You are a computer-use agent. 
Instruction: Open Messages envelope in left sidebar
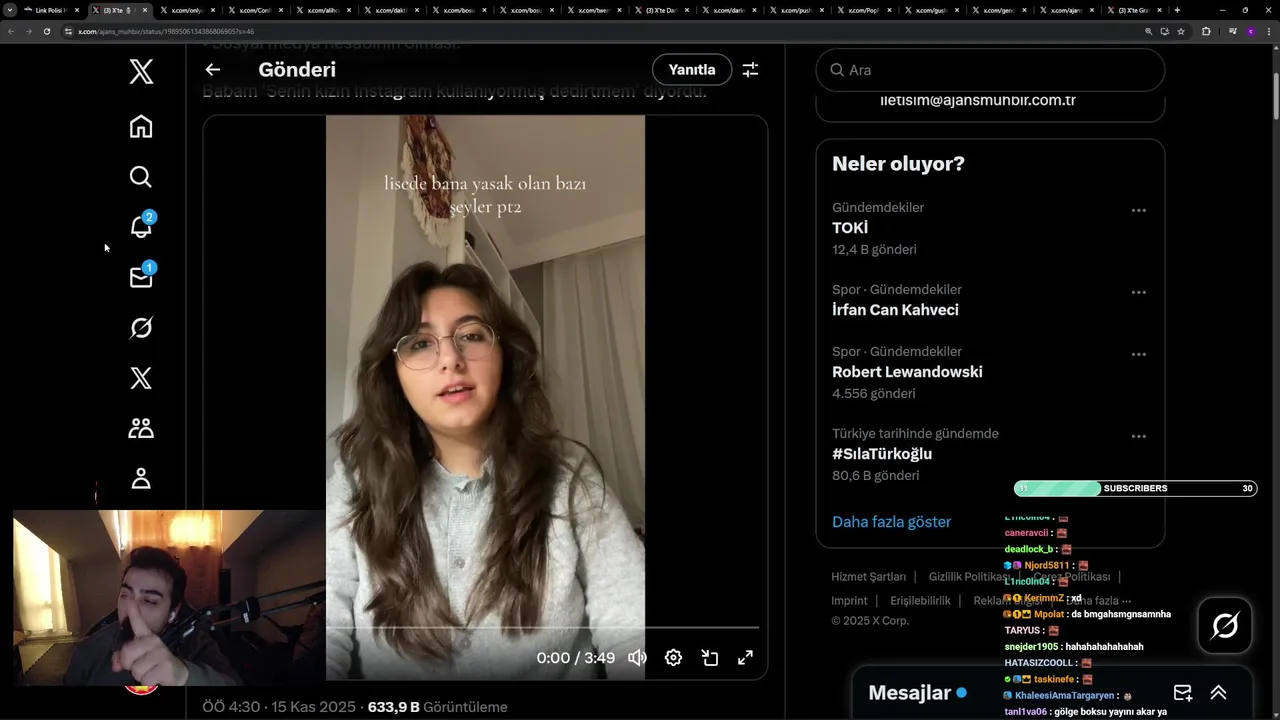click(141, 277)
